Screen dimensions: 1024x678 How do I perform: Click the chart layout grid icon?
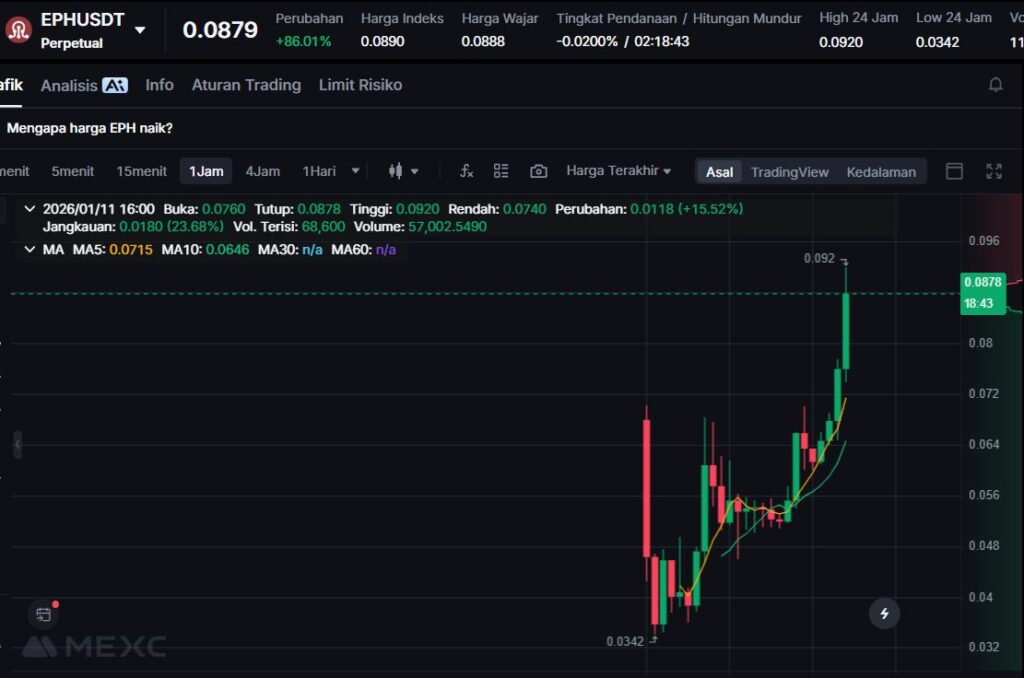coord(501,171)
